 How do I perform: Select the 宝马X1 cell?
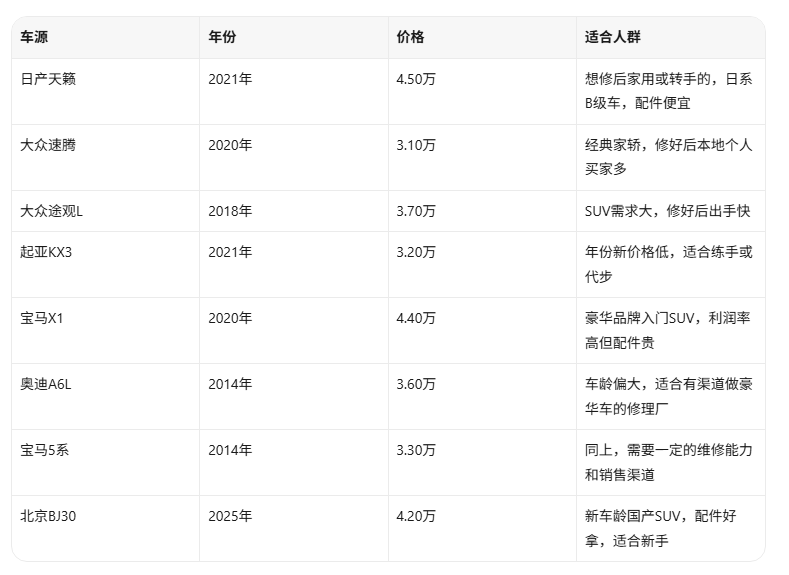(x=106, y=331)
